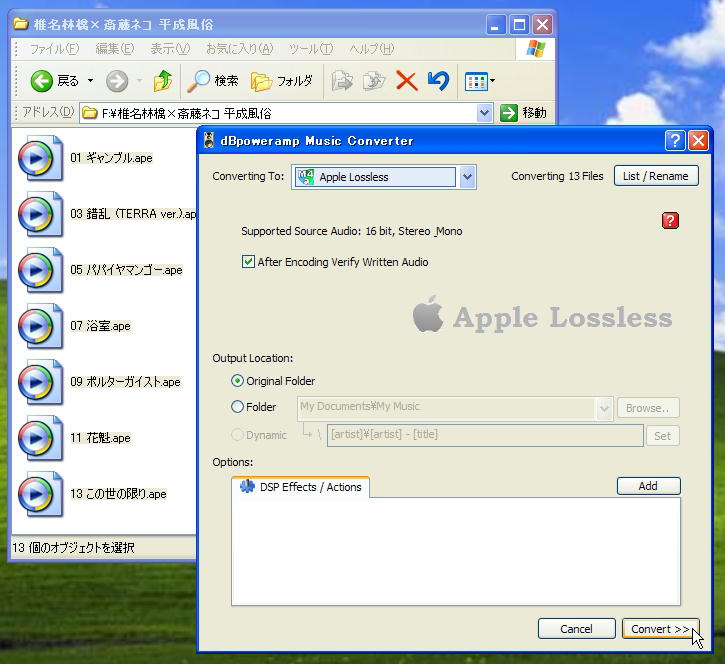Click the file icon for 03 錯乱 (TERRA ver.)
725x664 pixels.
click(41, 214)
